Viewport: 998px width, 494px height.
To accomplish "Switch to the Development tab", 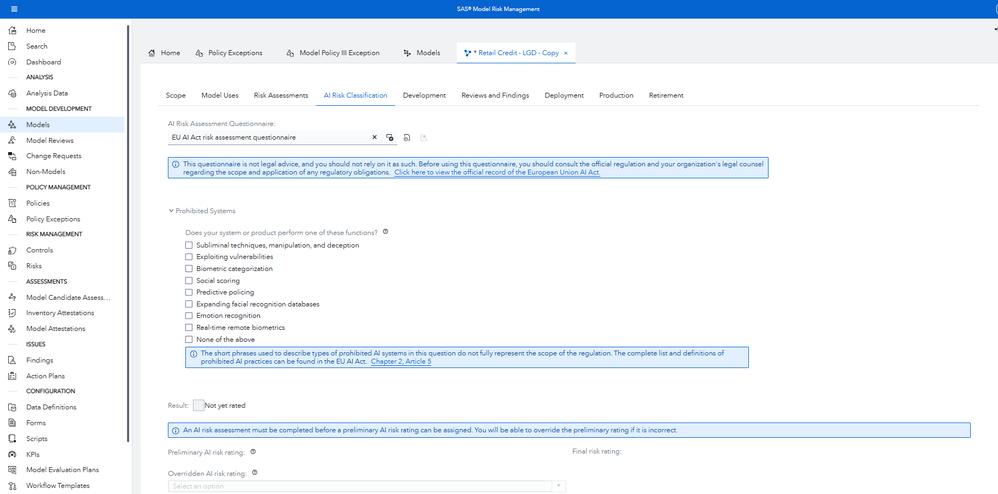I will [424, 95].
